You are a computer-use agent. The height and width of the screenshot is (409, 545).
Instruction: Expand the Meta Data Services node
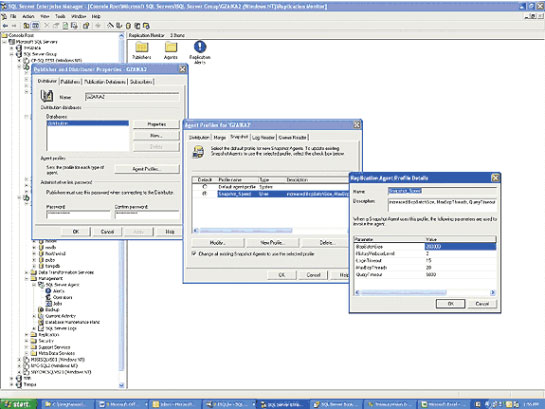coord(26,353)
